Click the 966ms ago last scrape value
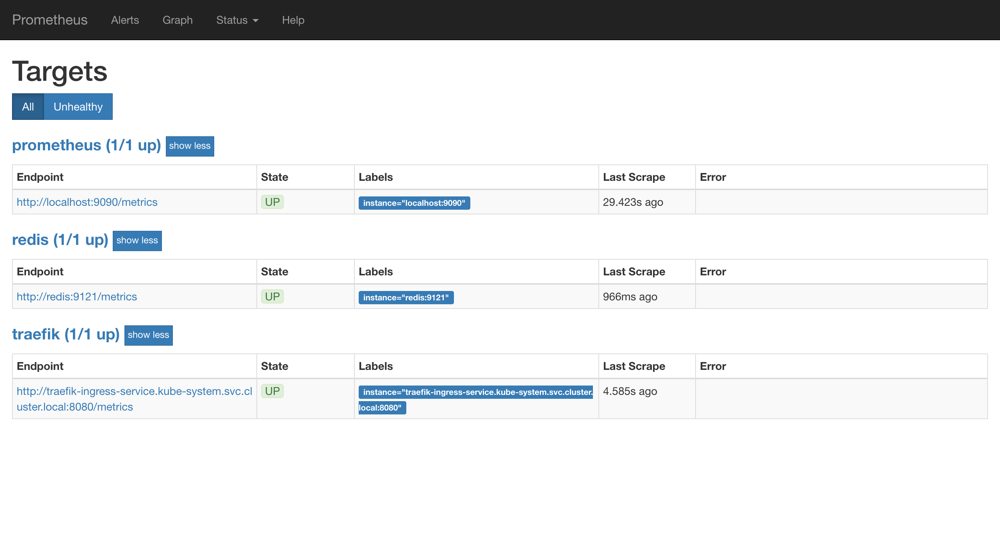 coord(630,297)
